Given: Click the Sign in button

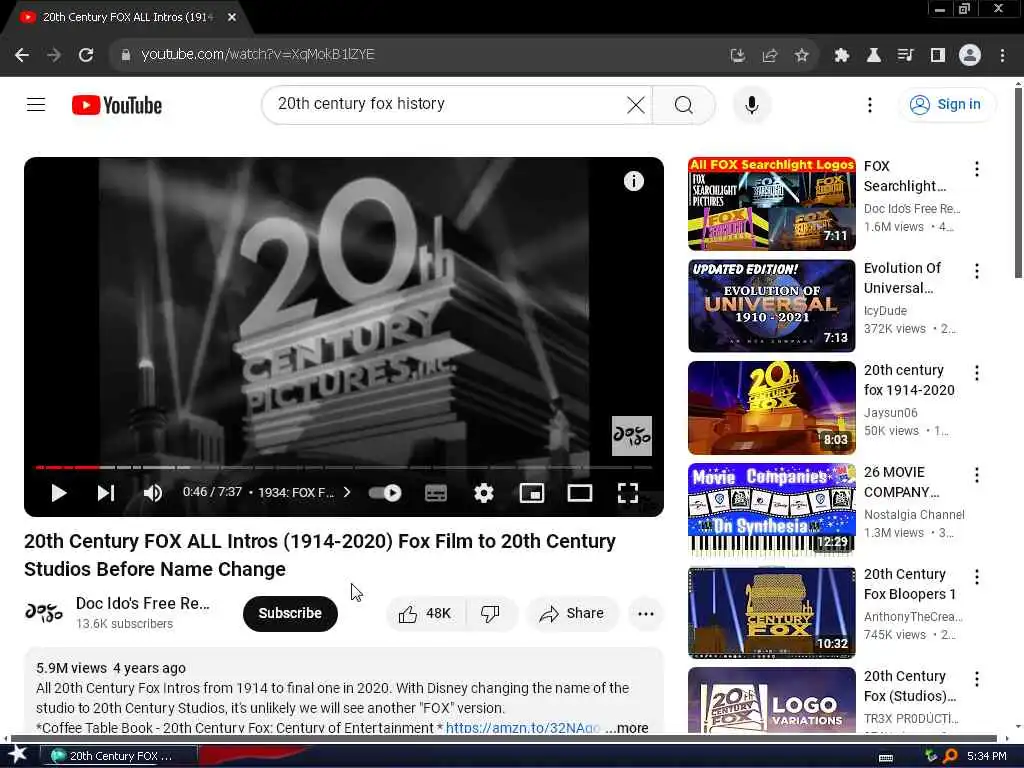Looking at the screenshot, I should 947,104.
